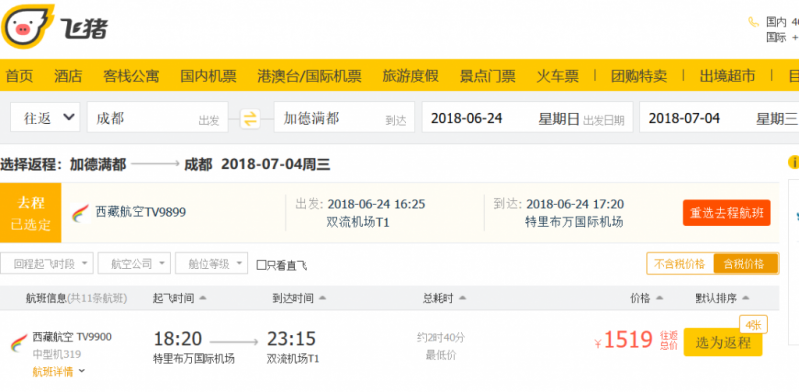This screenshot has width=799, height=392.
Task: Switch to 不含税价格 price display
Action: (x=680, y=264)
